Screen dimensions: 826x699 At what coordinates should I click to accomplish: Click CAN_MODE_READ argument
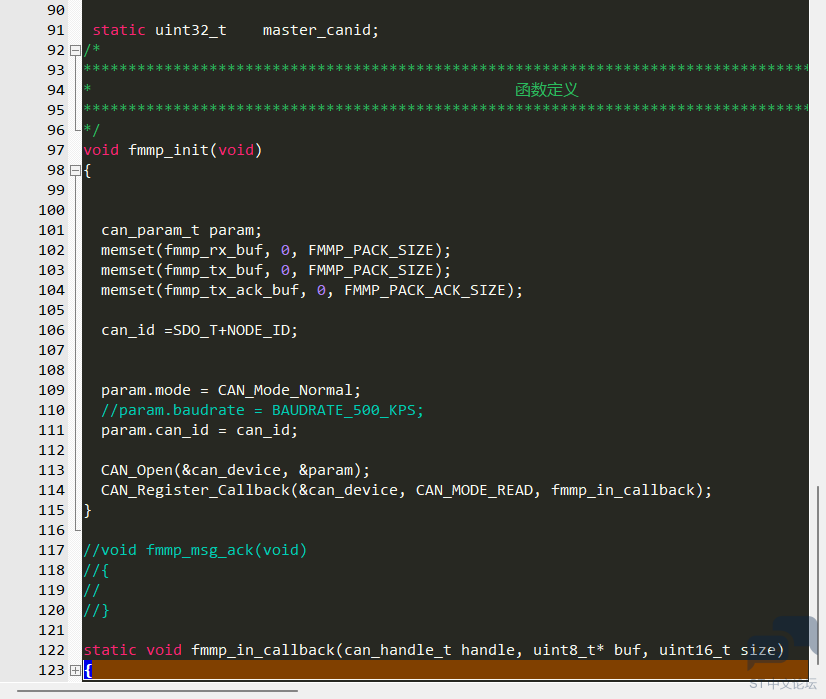coord(474,490)
